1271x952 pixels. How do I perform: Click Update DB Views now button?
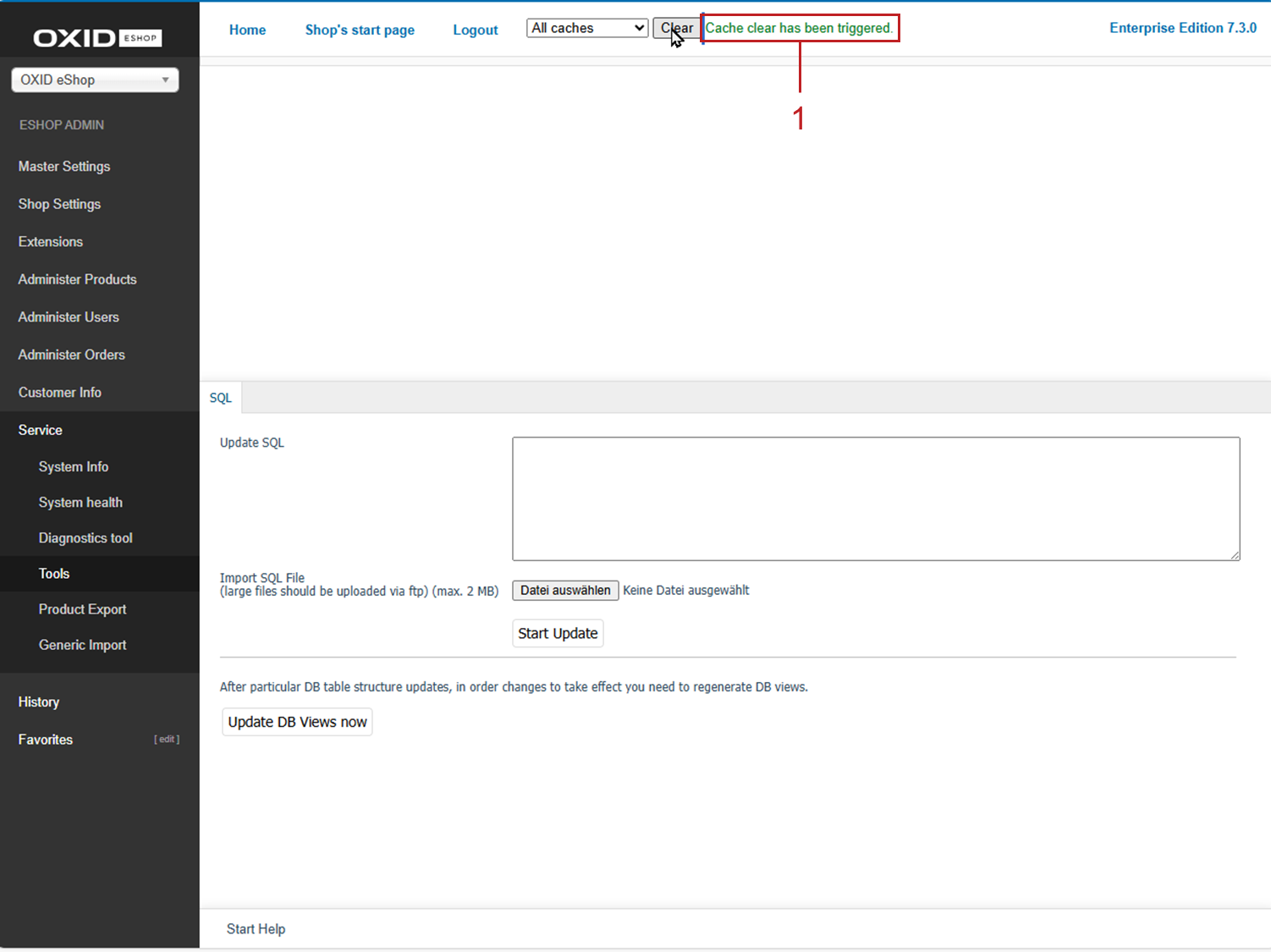point(297,722)
